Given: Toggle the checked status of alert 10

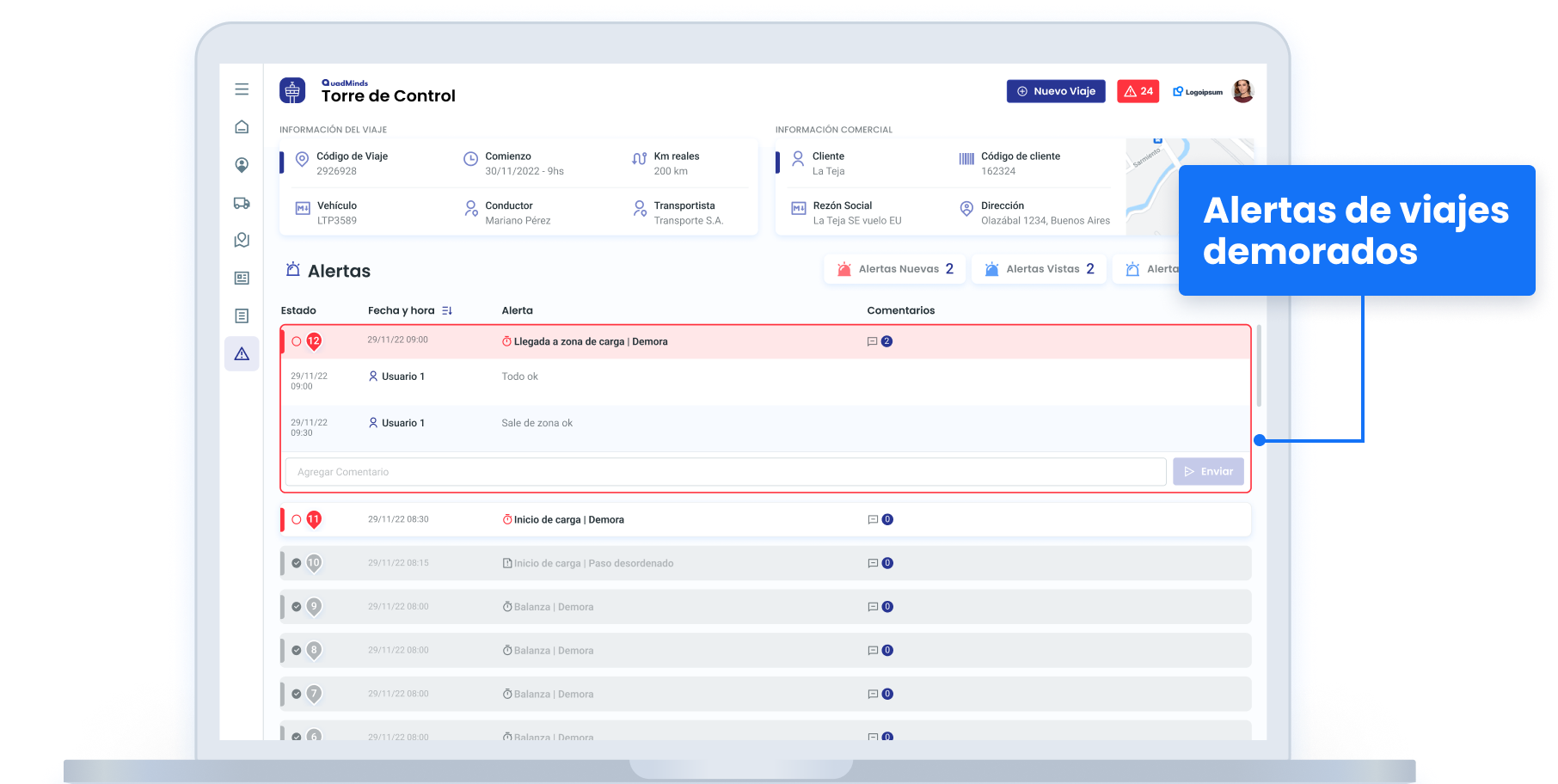Looking at the screenshot, I should [x=297, y=563].
